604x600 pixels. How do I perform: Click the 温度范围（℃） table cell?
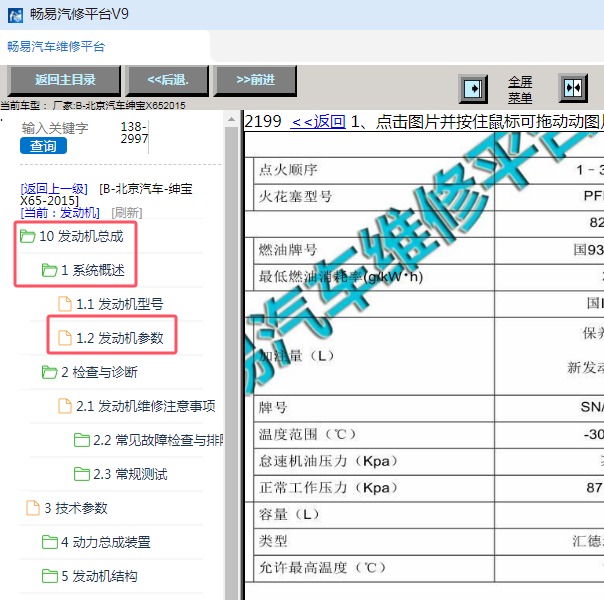click(x=374, y=435)
